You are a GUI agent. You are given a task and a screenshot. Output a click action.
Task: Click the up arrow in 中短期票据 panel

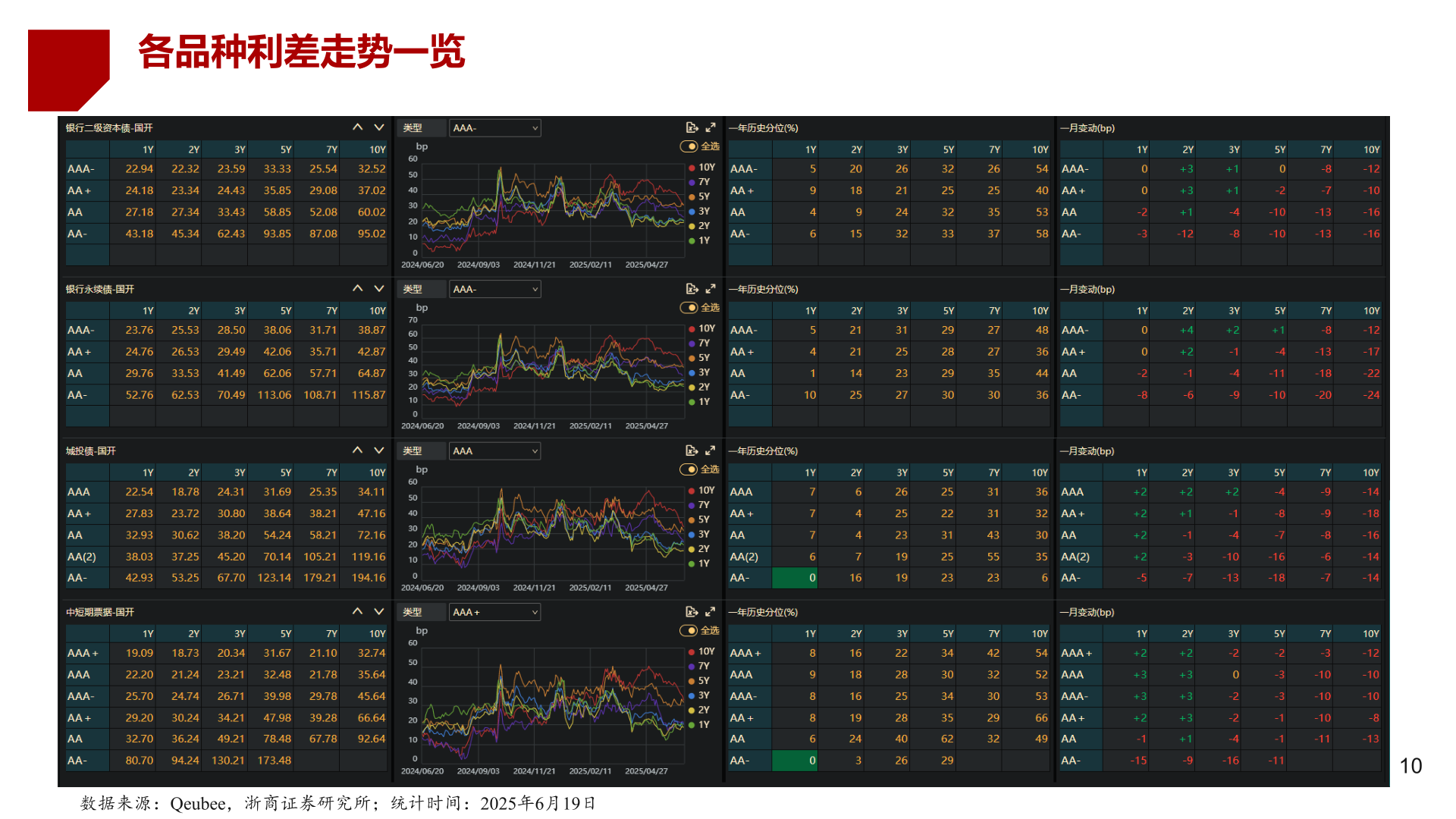(x=358, y=611)
